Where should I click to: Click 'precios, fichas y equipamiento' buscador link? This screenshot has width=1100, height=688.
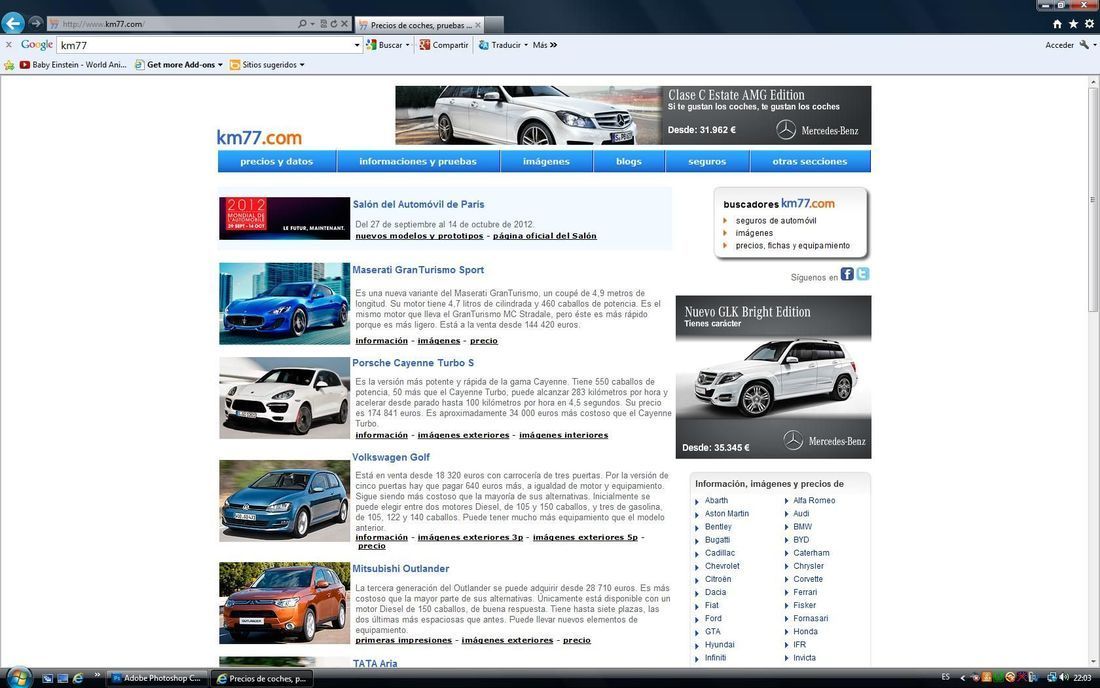793,245
